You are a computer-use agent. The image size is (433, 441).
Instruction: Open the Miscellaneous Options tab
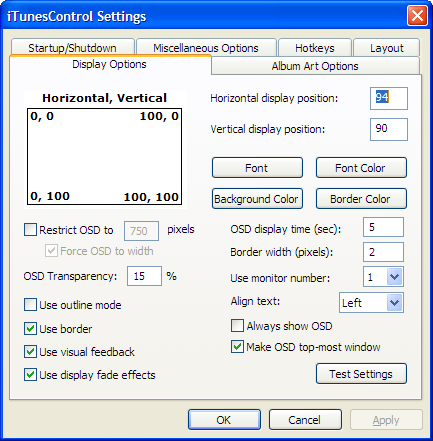coord(206,47)
